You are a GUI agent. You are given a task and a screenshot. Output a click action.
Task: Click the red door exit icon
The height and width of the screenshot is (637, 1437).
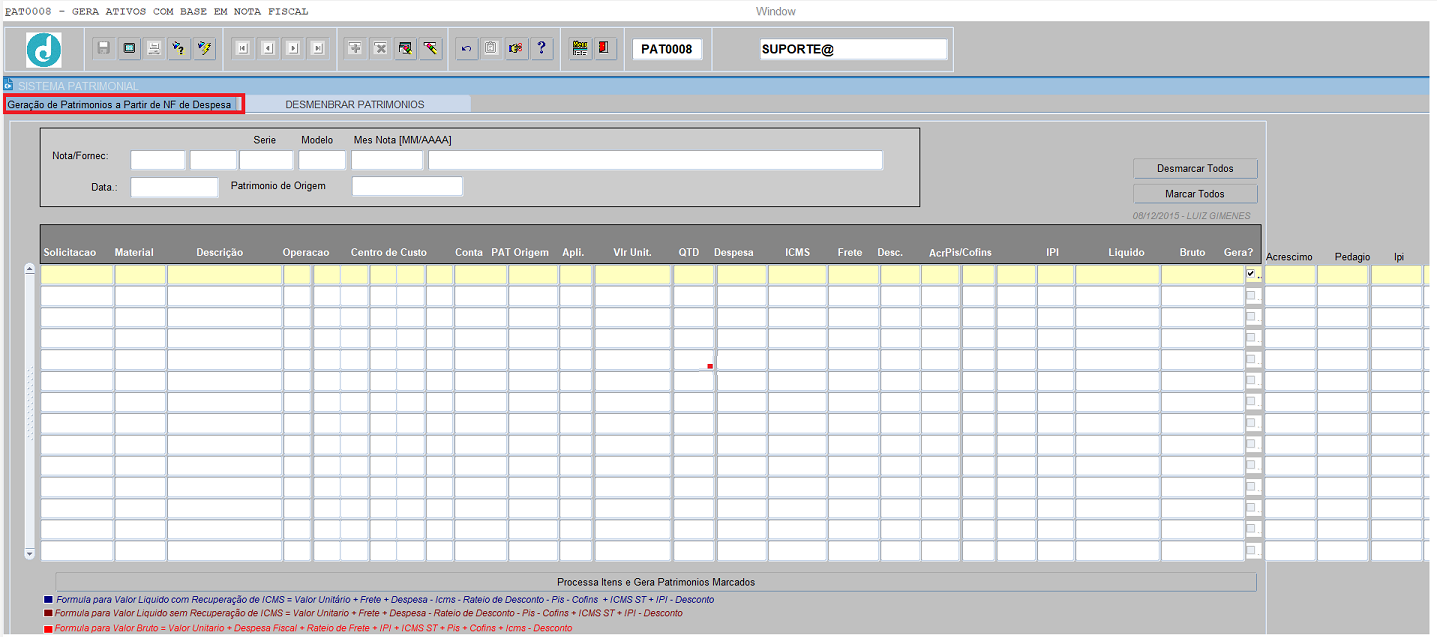[x=605, y=48]
